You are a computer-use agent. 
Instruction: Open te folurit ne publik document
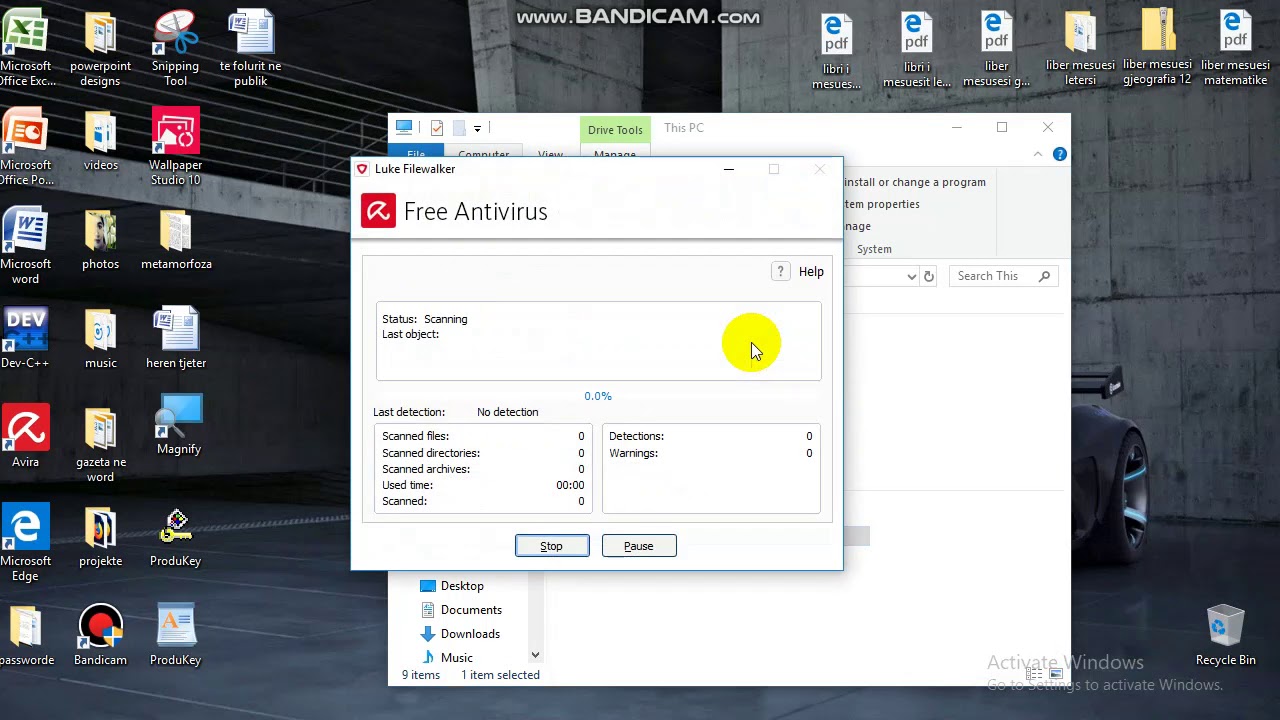point(250,47)
